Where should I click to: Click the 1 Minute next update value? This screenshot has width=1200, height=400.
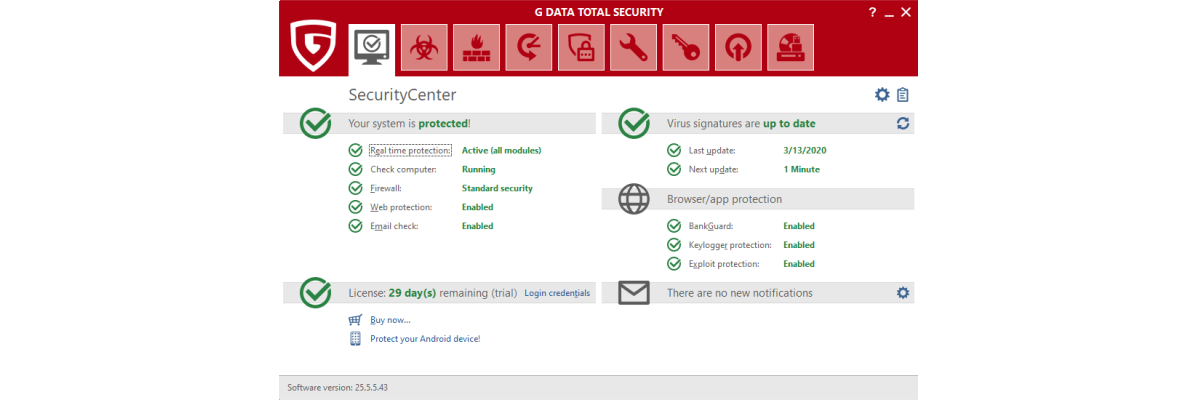[x=802, y=169]
